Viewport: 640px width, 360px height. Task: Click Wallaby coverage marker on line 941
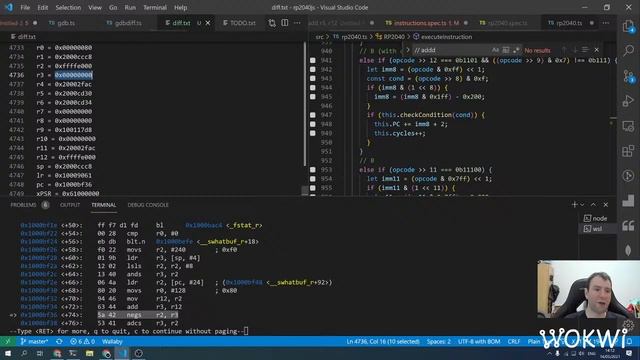[x=313, y=60]
